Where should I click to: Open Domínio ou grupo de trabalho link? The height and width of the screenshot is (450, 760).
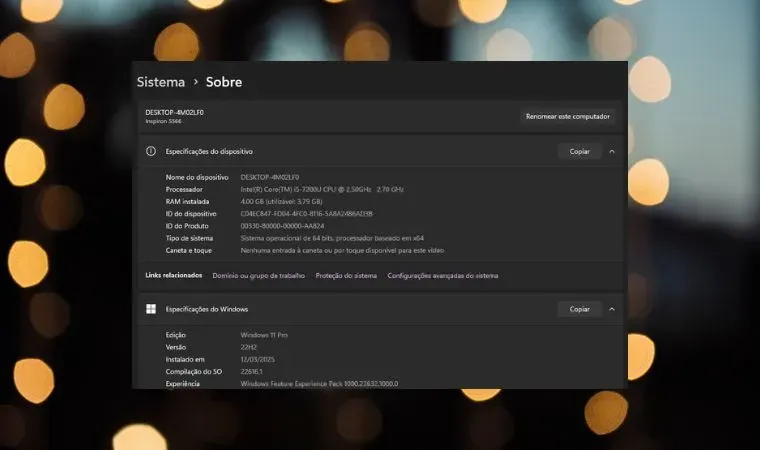point(258,275)
